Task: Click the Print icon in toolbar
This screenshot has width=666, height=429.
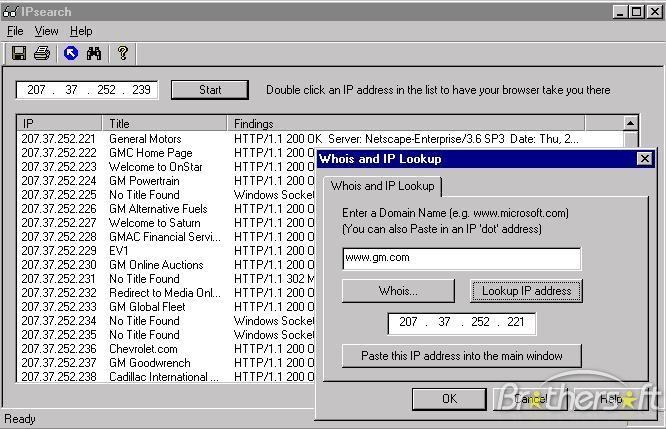Action: click(x=42, y=54)
